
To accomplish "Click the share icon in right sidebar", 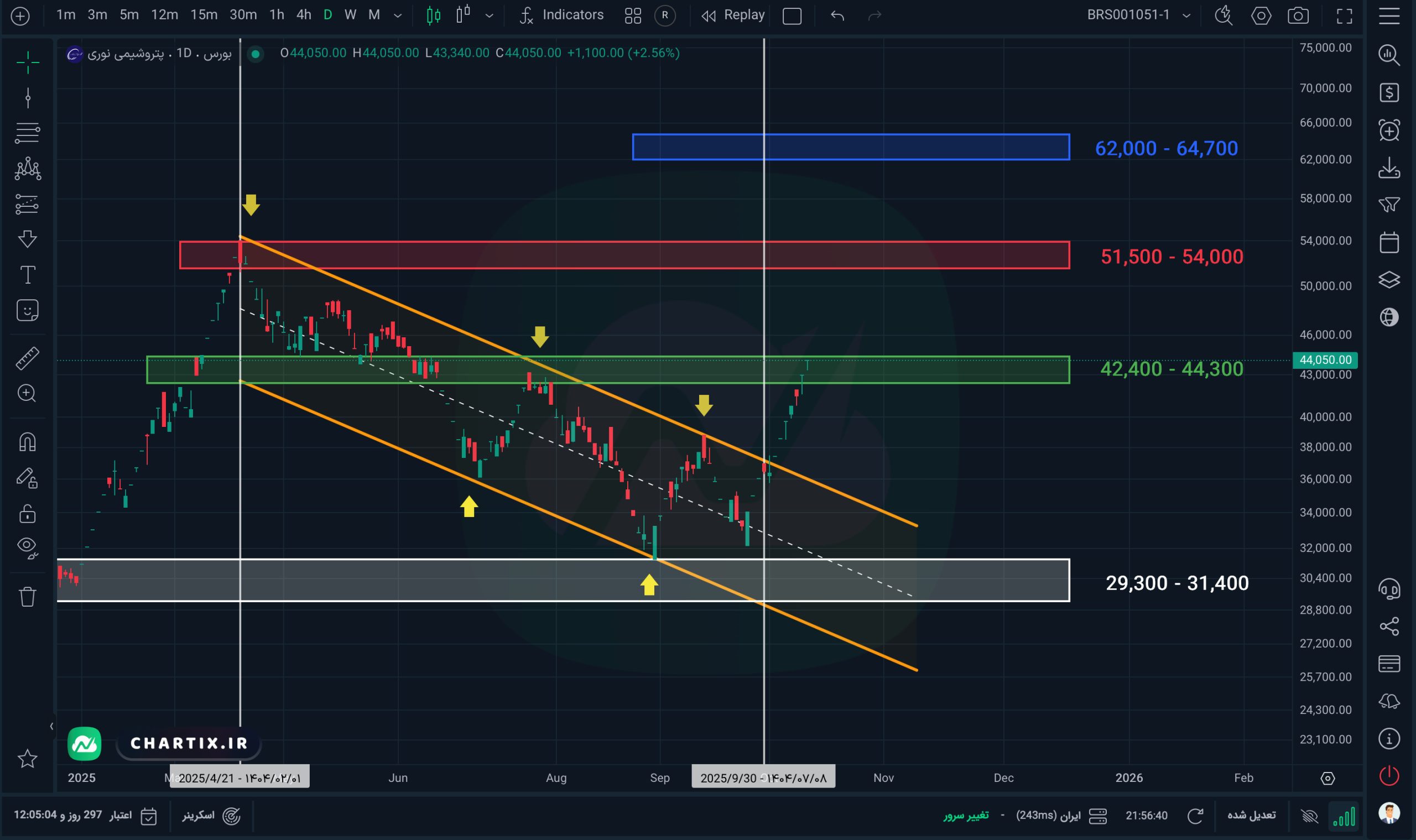I will 1389,626.
